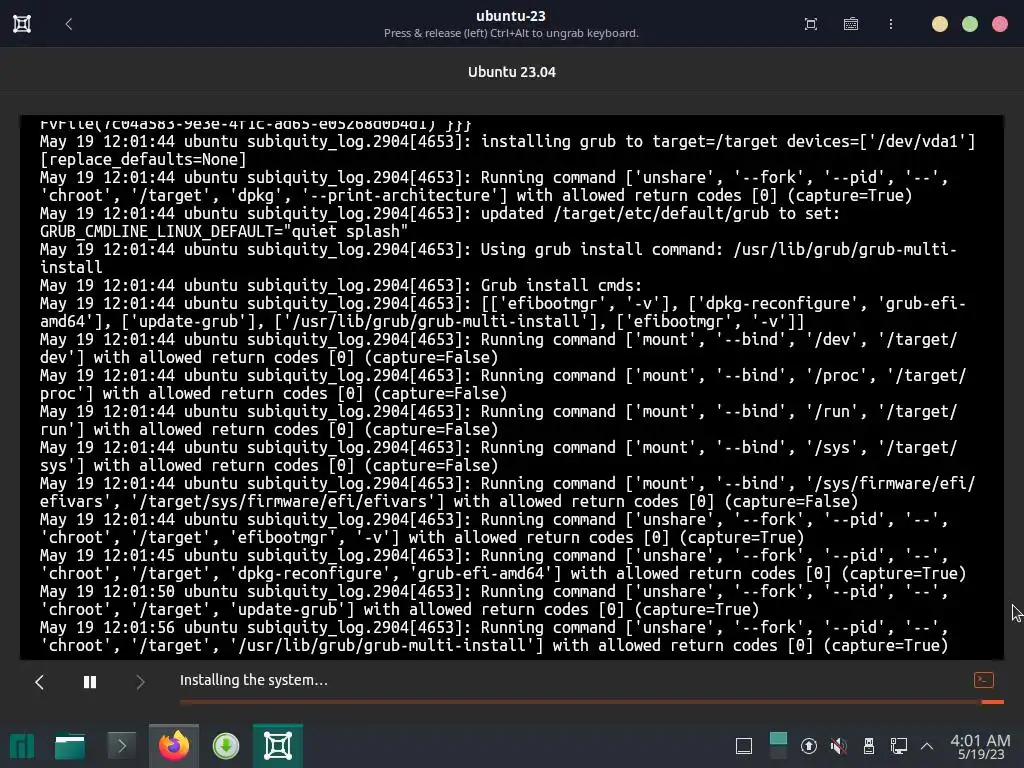1024x768 pixels.
Task: Select the GNOME Boxes taskbar entry
Action: pyautogui.click(x=278, y=746)
